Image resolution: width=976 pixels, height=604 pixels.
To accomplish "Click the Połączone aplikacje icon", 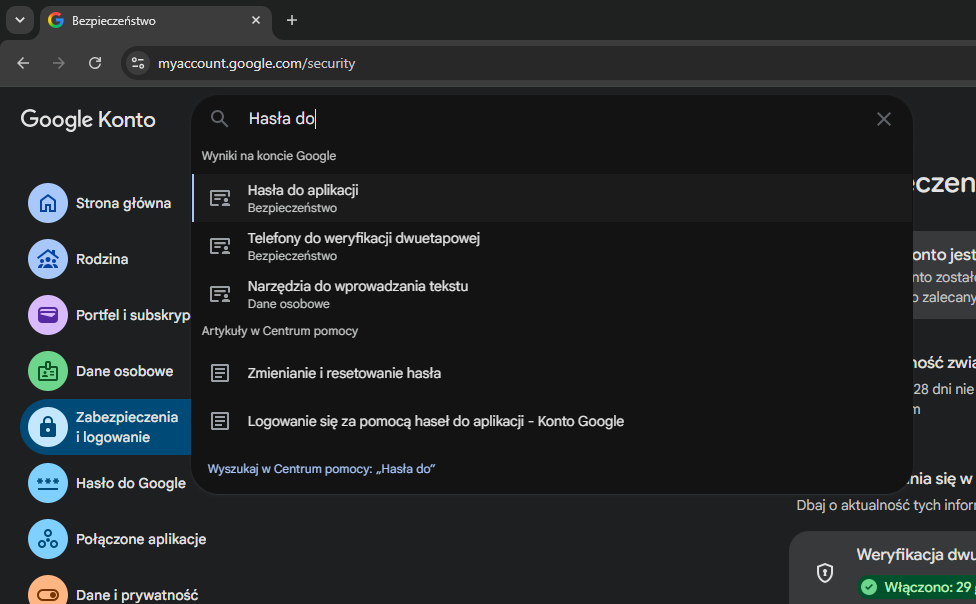I will pyautogui.click(x=48, y=539).
